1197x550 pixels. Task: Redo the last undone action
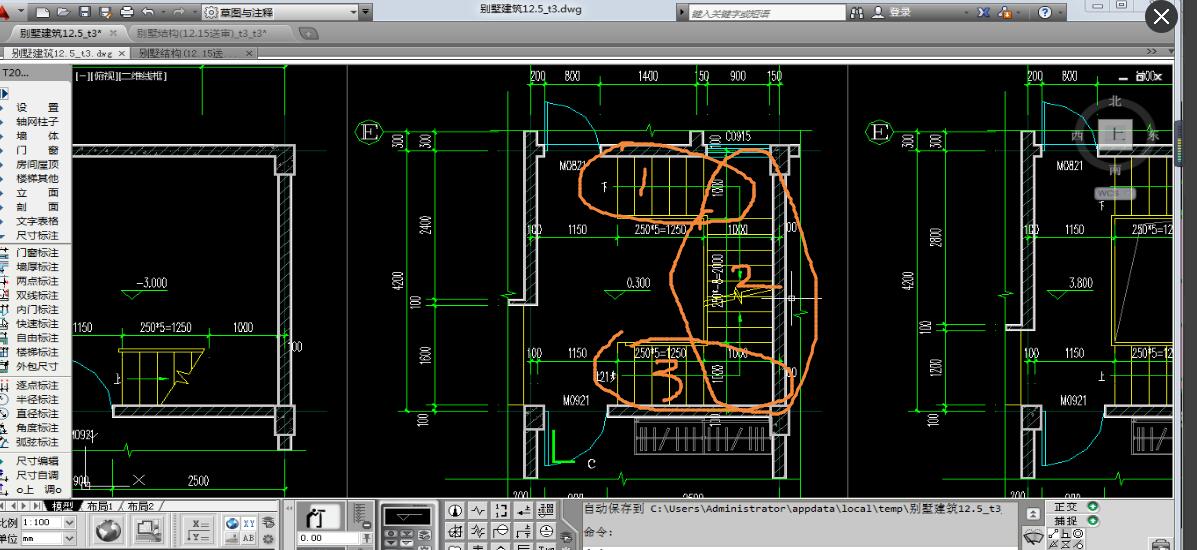pyautogui.click(x=179, y=12)
